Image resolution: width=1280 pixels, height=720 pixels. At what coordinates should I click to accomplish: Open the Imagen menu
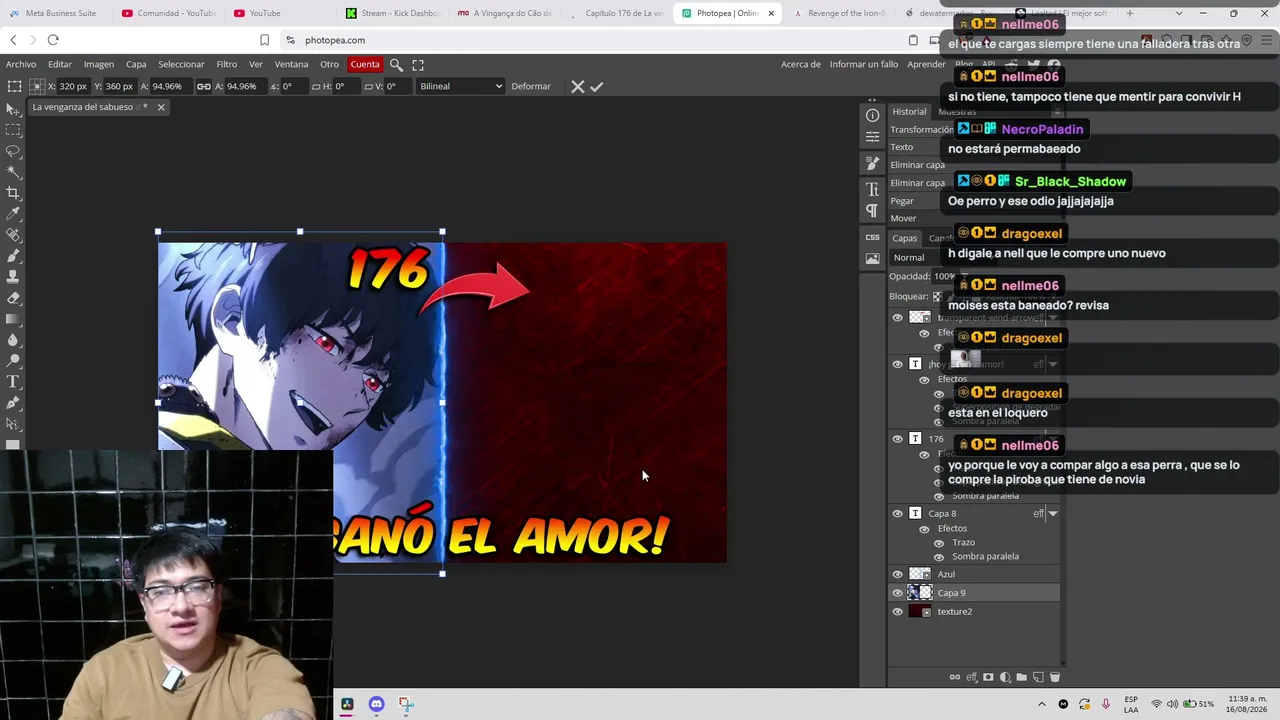(x=98, y=64)
